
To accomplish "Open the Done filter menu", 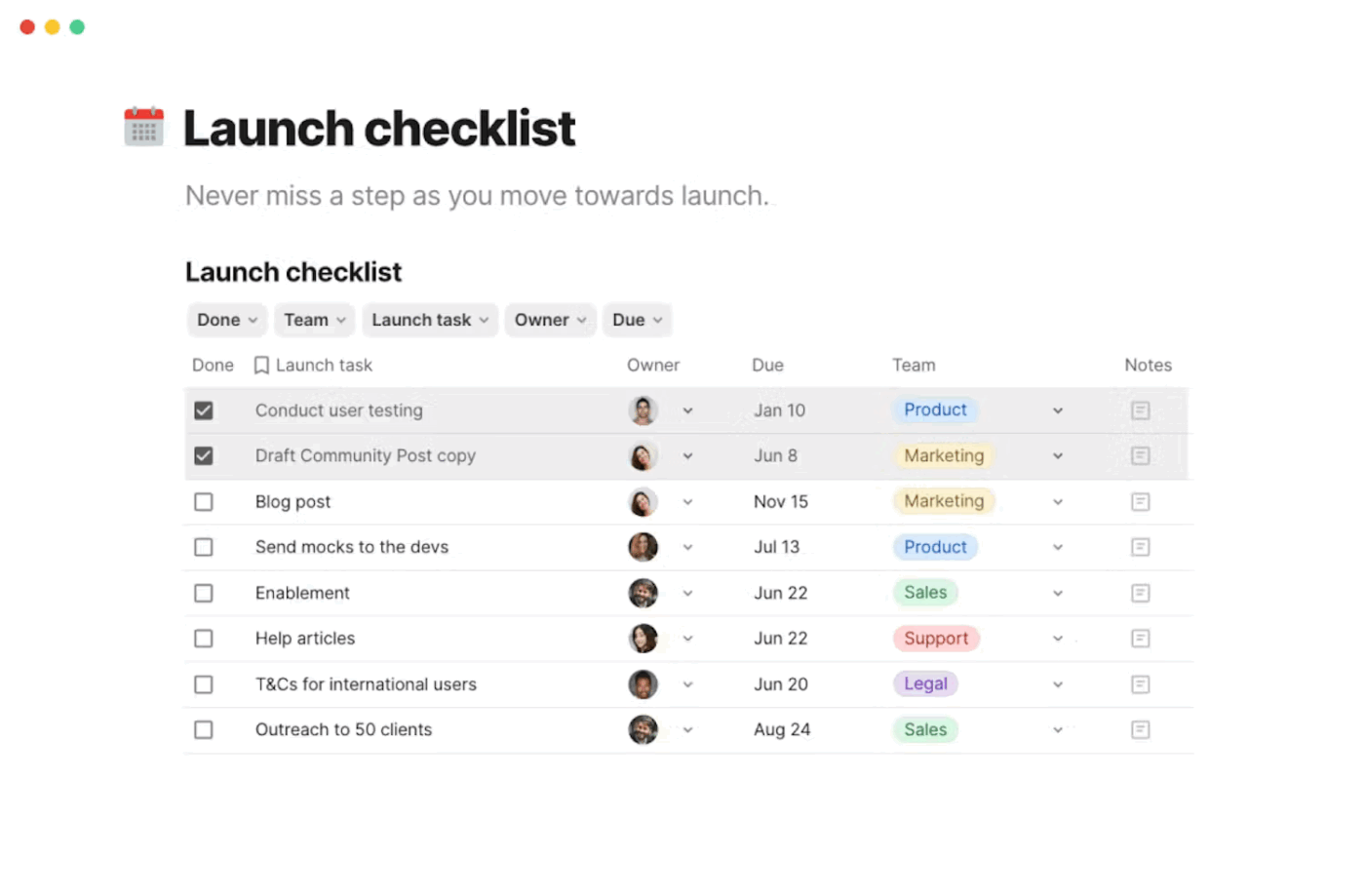I will tap(226, 320).
